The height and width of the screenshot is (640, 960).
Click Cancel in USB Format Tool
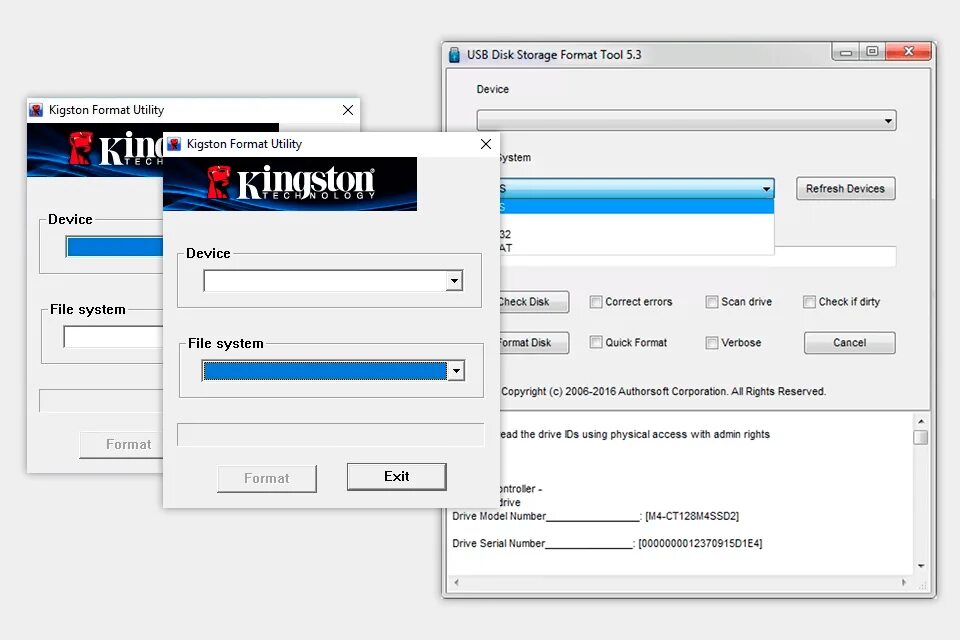pos(849,343)
